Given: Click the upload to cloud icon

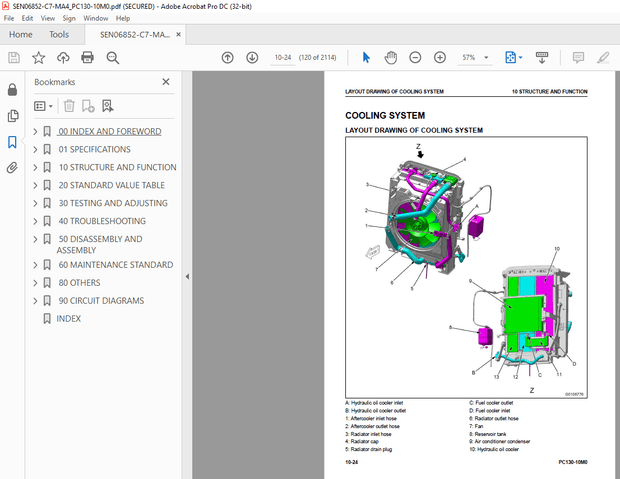Looking at the screenshot, I should coord(63,58).
